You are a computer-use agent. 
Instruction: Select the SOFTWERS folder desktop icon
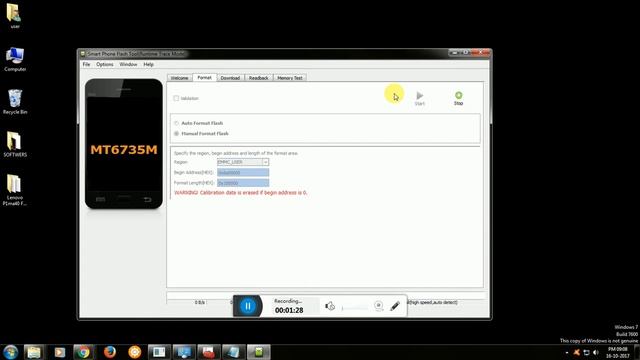tap(15, 144)
